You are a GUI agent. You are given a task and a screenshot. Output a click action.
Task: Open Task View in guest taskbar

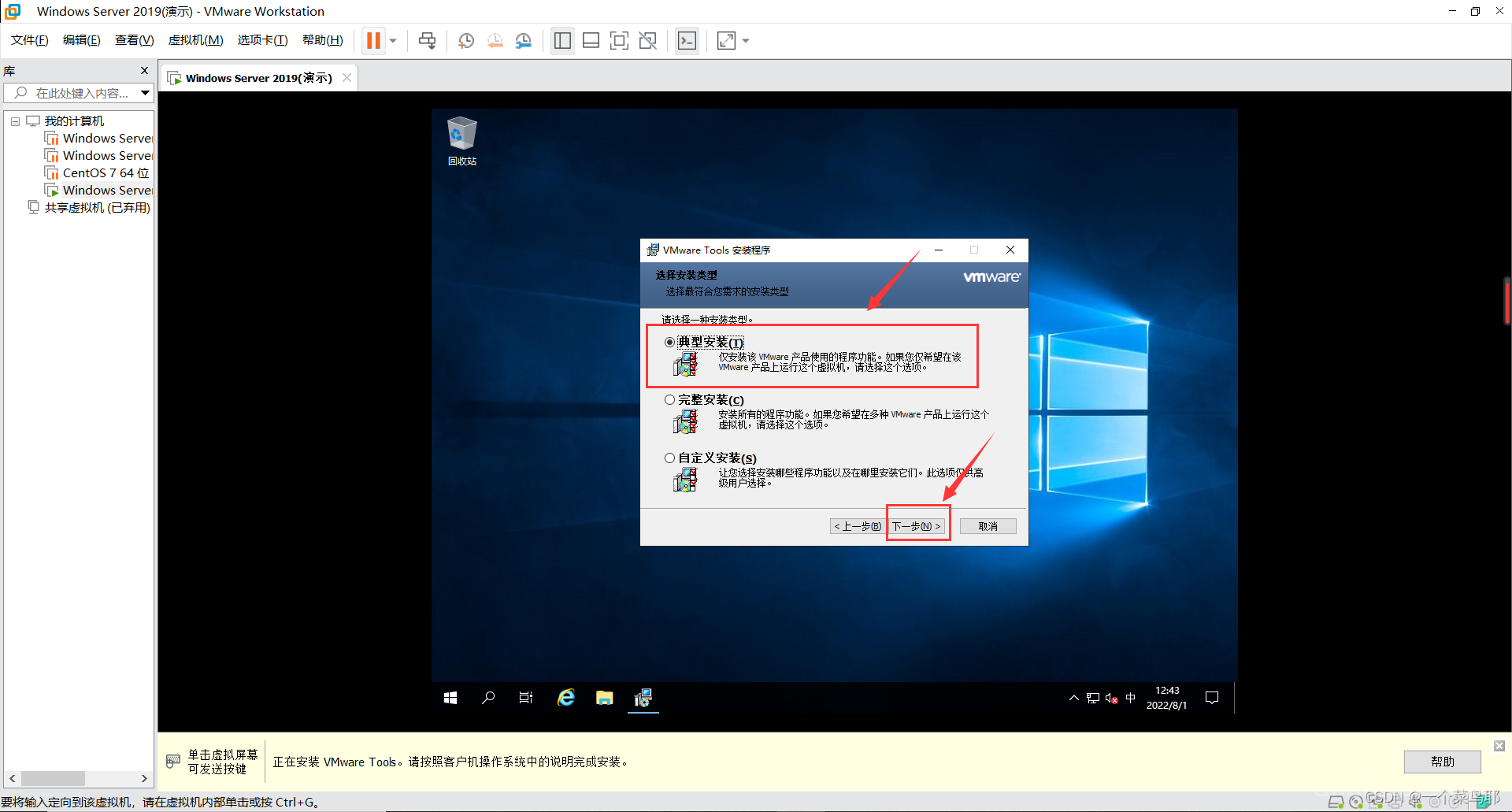pos(526,698)
